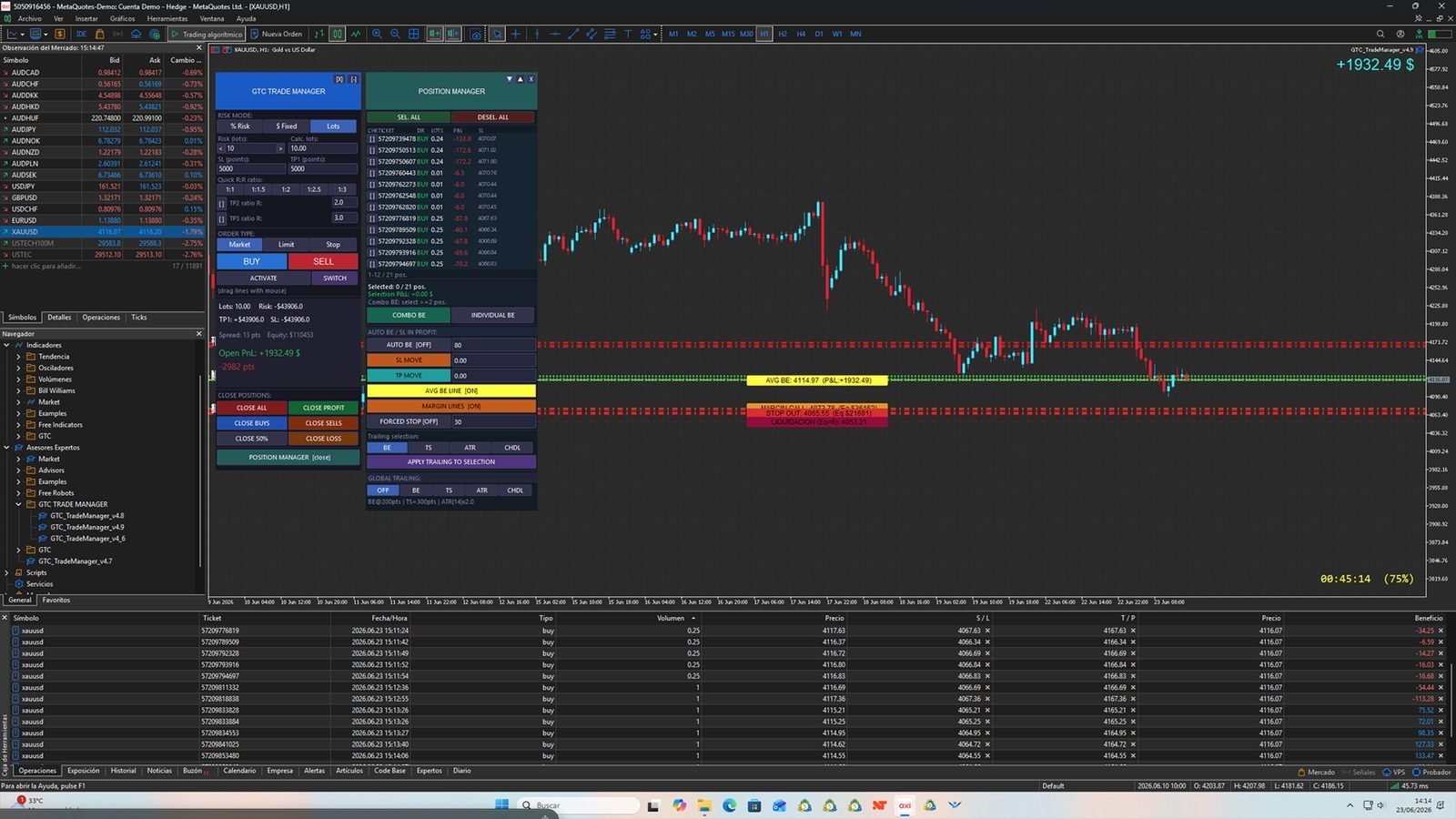Toggle AVG BE LINE [ON] button
The width and height of the screenshot is (1456, 819).
(x=450, y=391)
